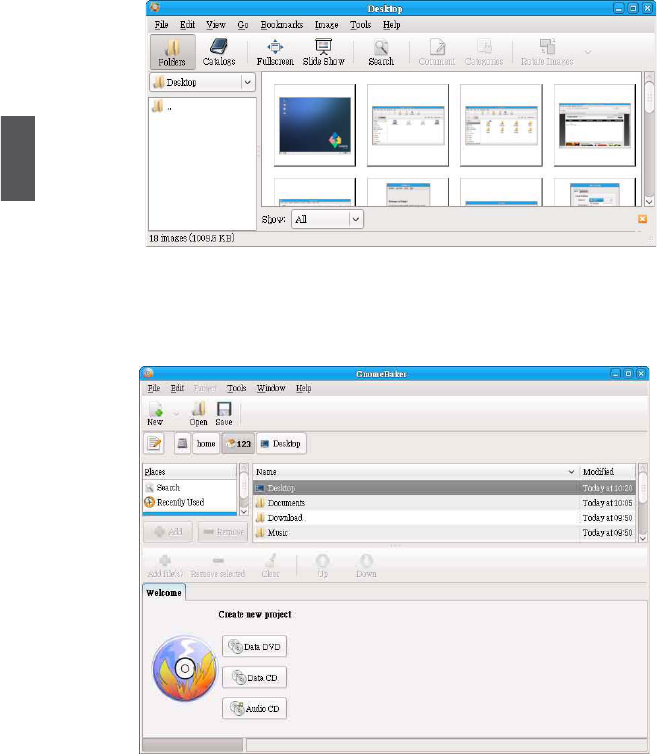
Task: Click the Search toolbar icon in image viewer
Action: click(x=381, y=51)
